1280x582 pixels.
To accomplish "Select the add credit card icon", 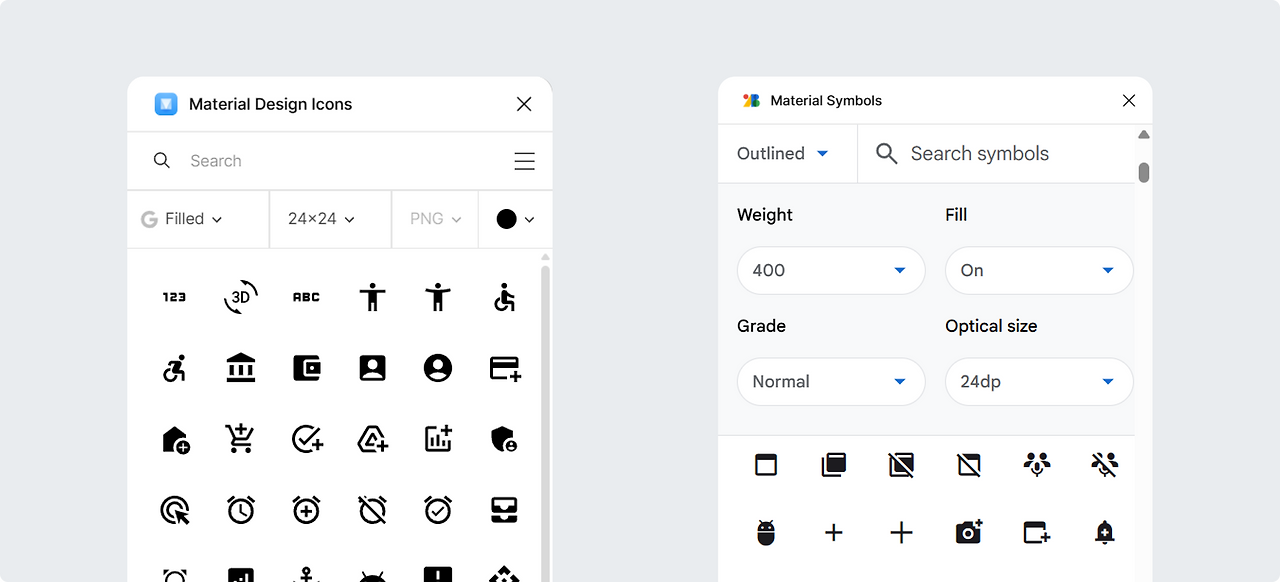I will pos(505,368).
